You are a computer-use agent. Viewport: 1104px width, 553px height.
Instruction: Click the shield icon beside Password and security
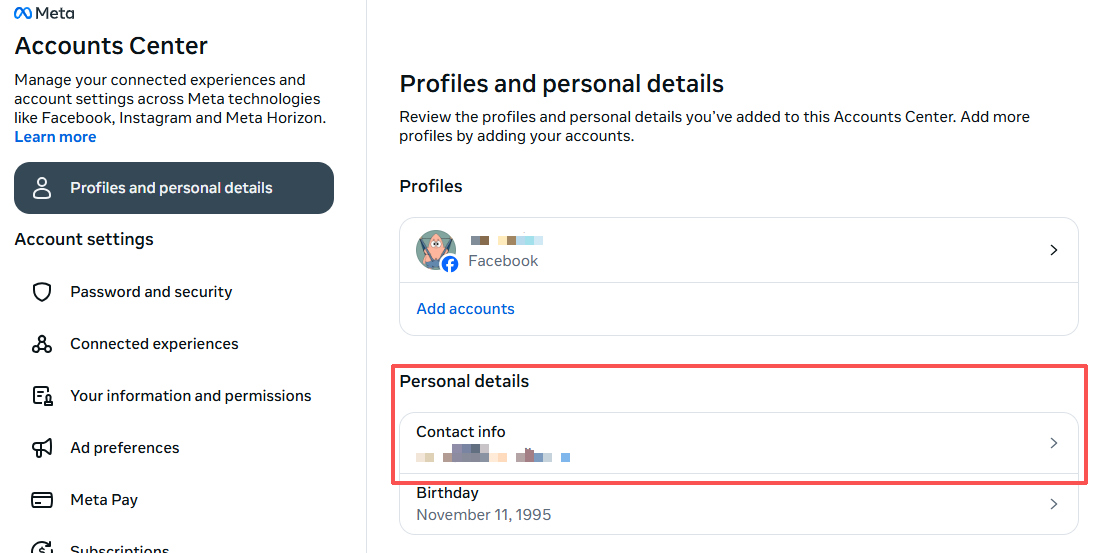pos(42,292)
